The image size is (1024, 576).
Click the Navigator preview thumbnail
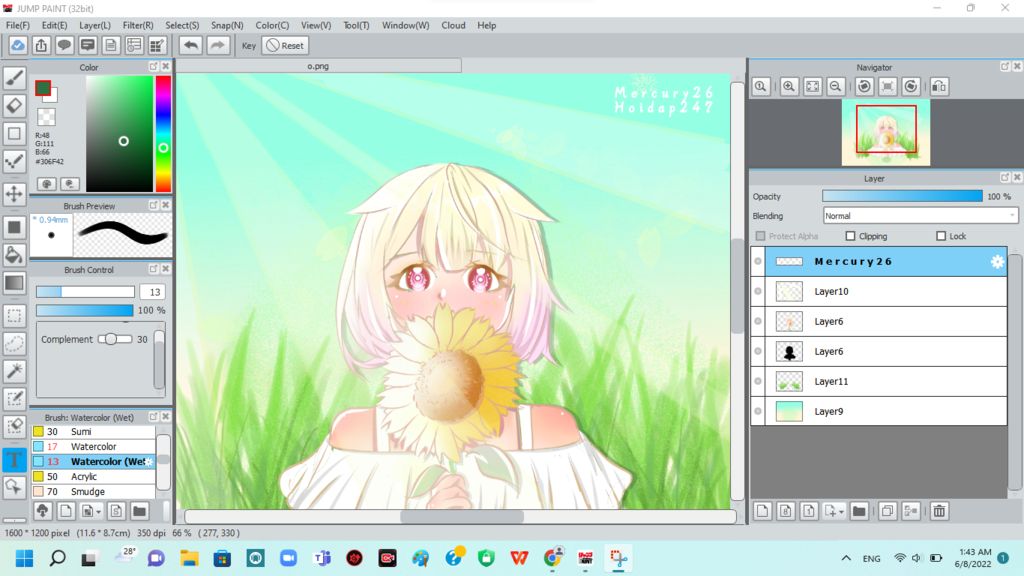[x=886, y=133]
